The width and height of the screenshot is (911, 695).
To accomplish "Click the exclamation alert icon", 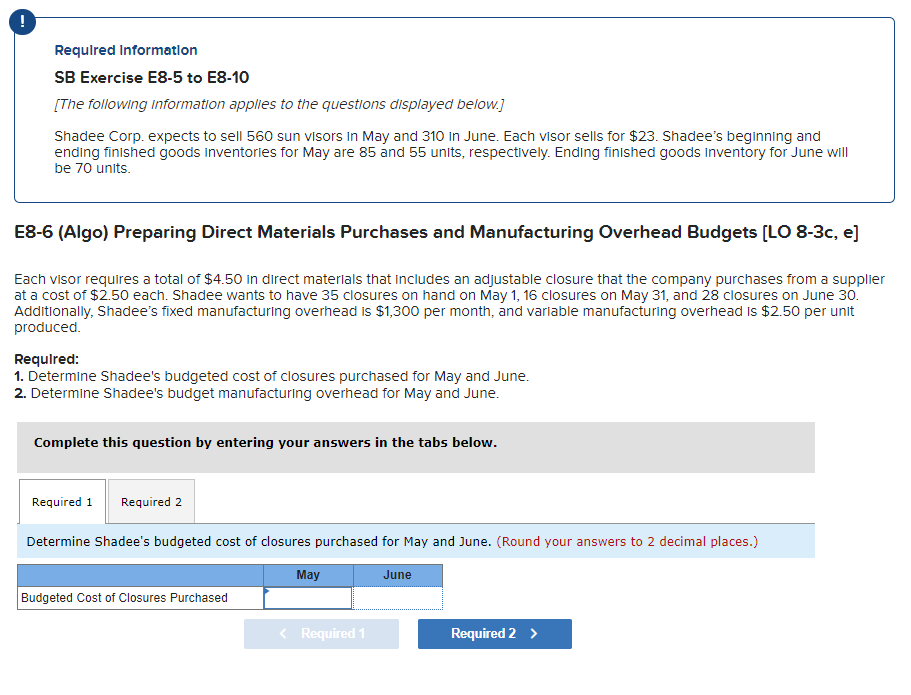I will click(x=22, y=22).
